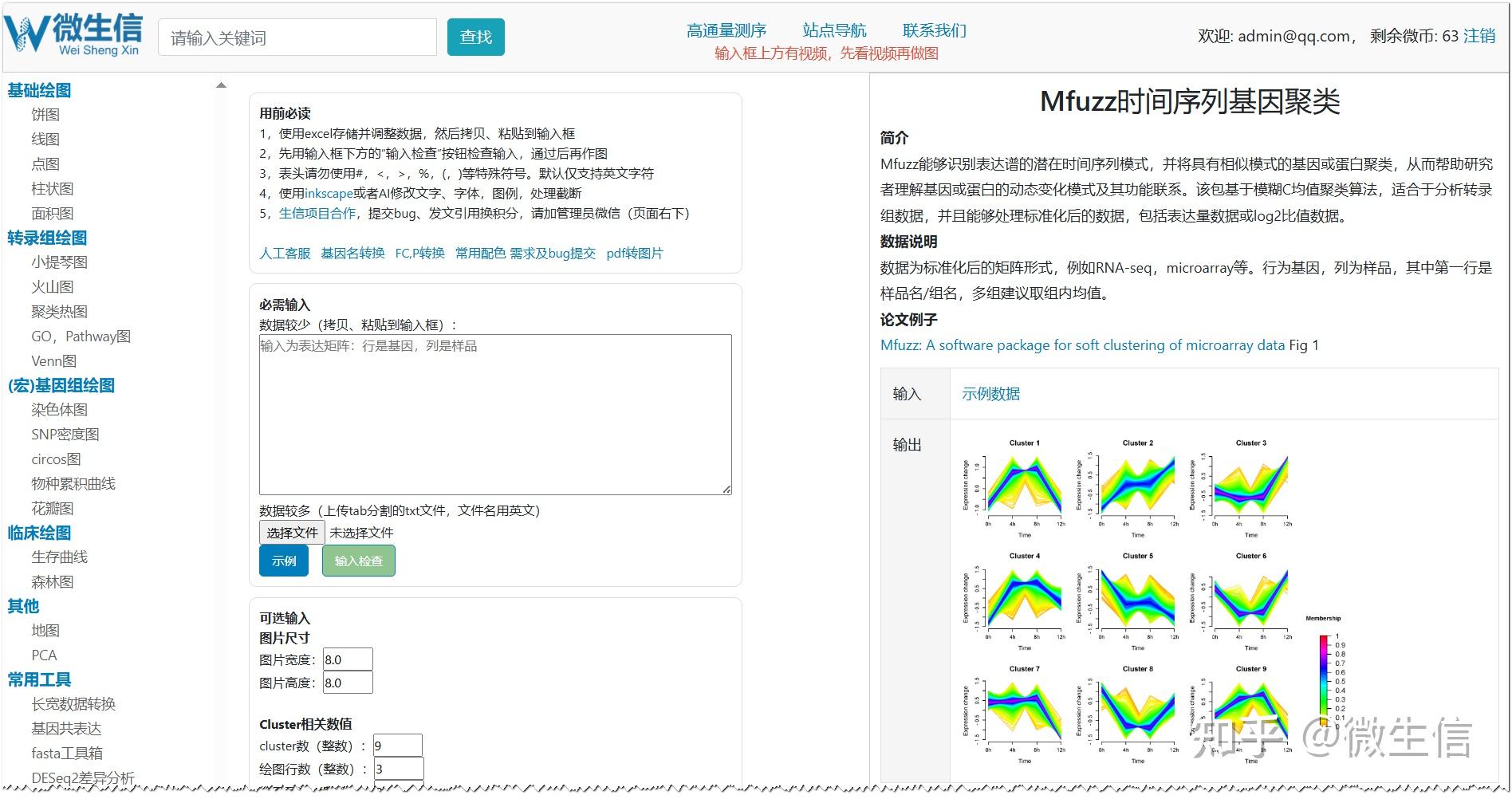1512x799 pixels.
Task: Click the 输入检查 validation button
Action: pyautogui.click(x=358, y=561)
